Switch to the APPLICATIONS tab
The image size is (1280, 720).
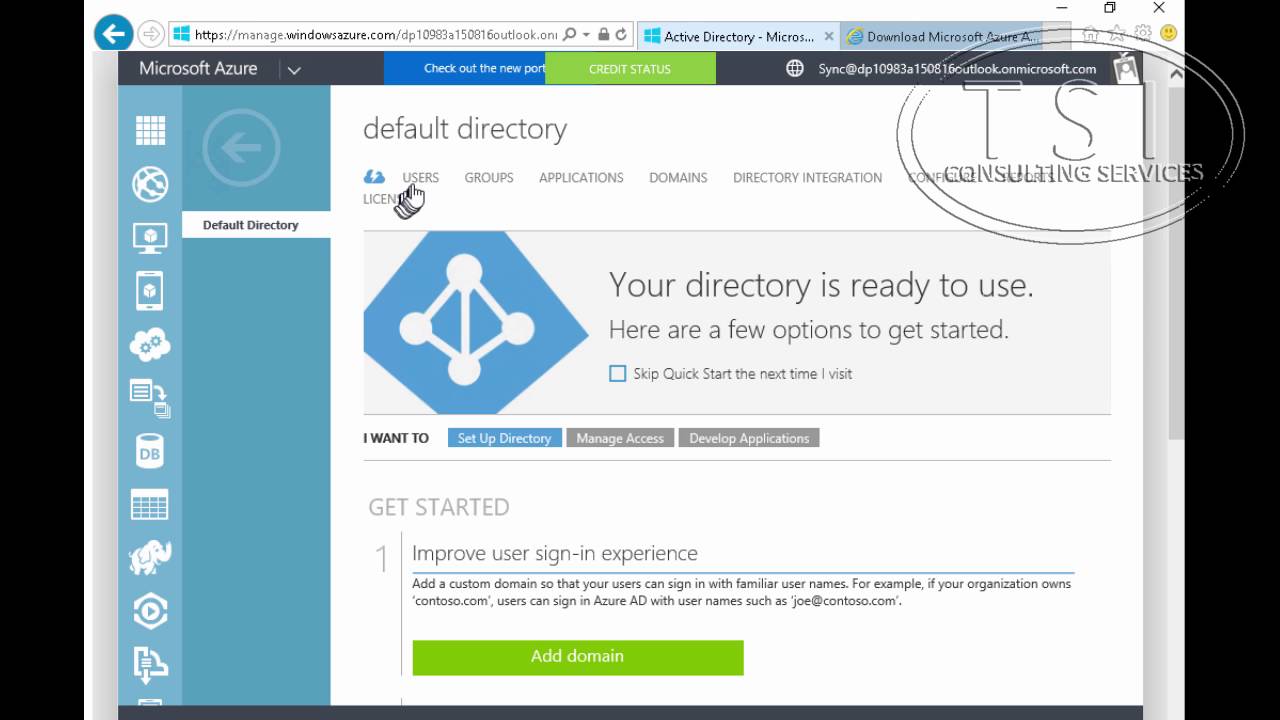click(x=581, y=177)
